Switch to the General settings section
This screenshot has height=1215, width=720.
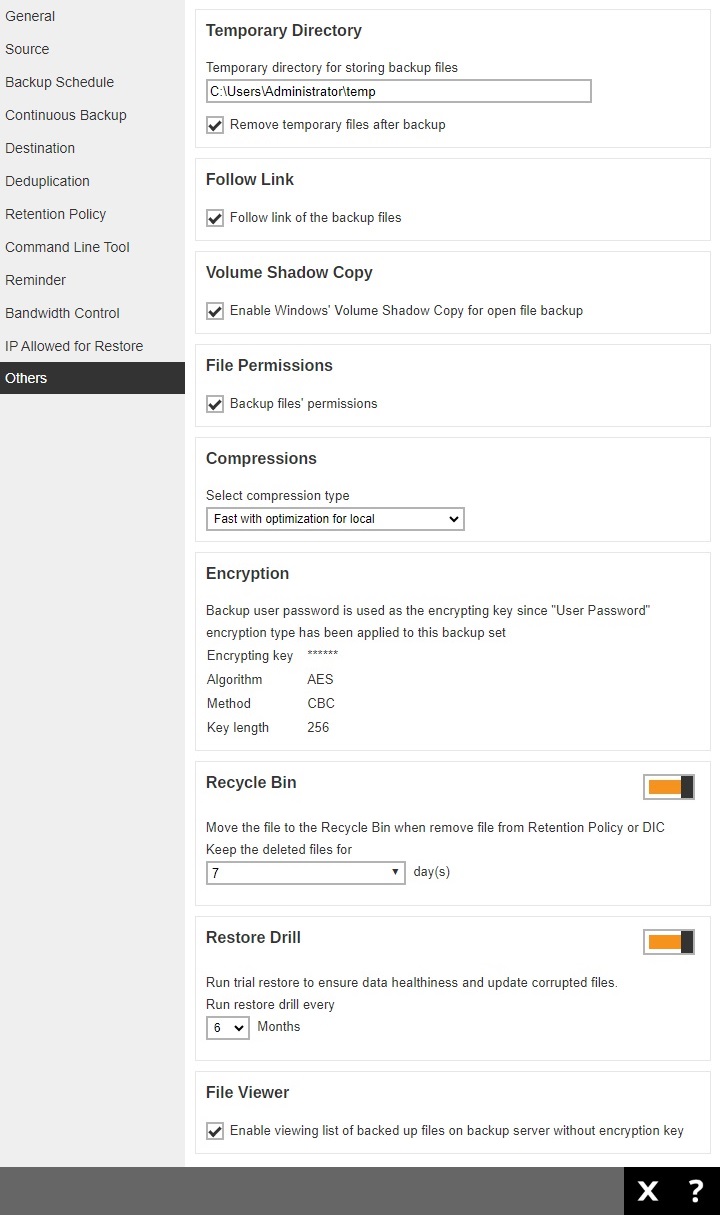click(x=30, y=16)
